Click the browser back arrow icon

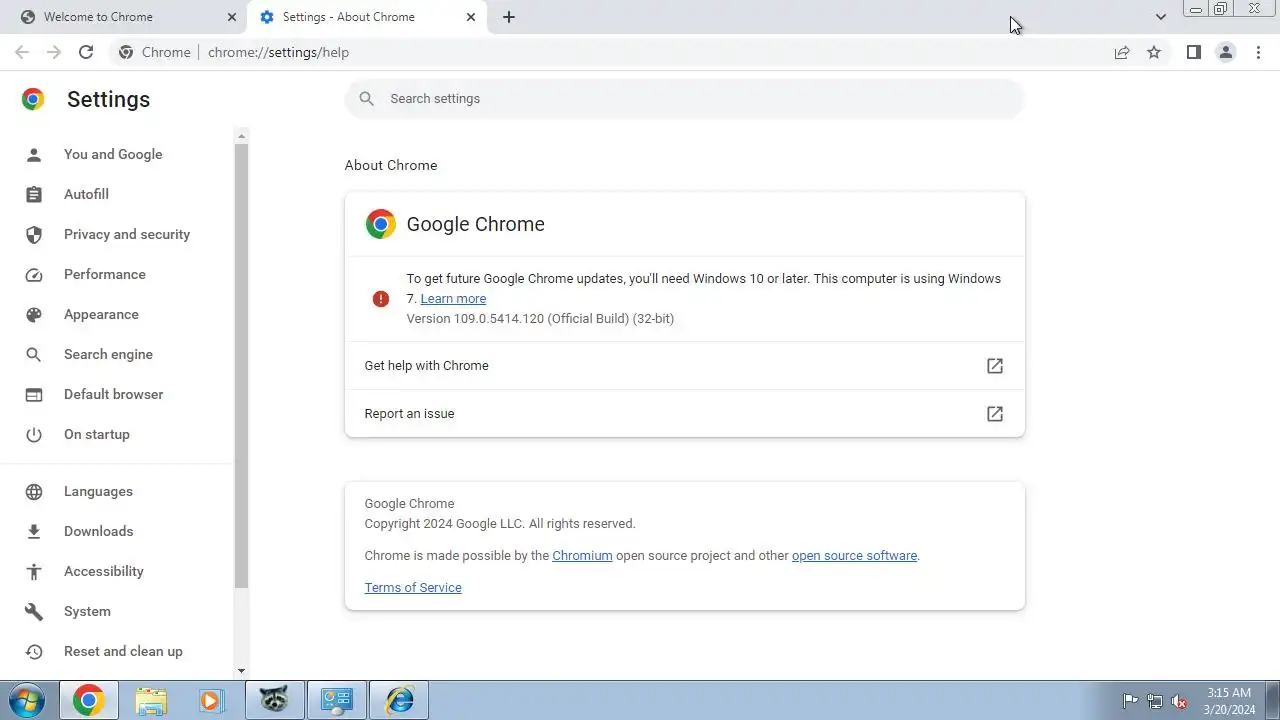coord(22,52)
